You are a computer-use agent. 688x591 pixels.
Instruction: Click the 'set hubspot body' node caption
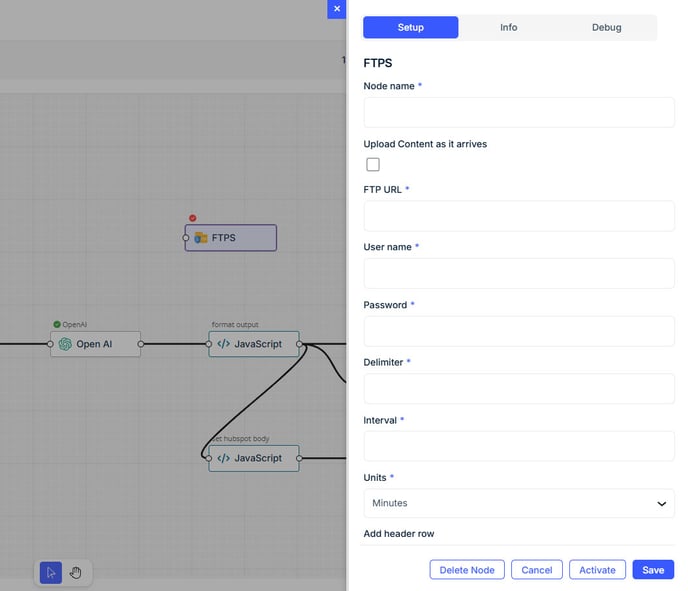[240, 439]
